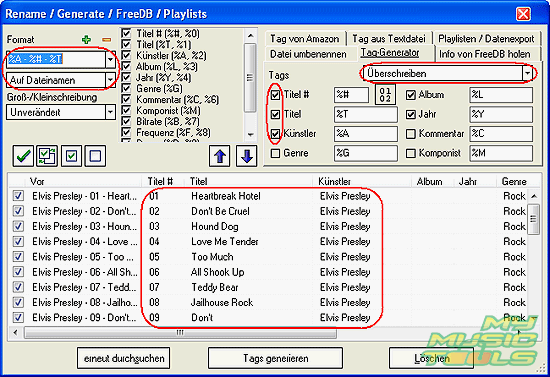
Task: Click Tags generieren button
Action: pyautogui.click(x=275, y=358)
